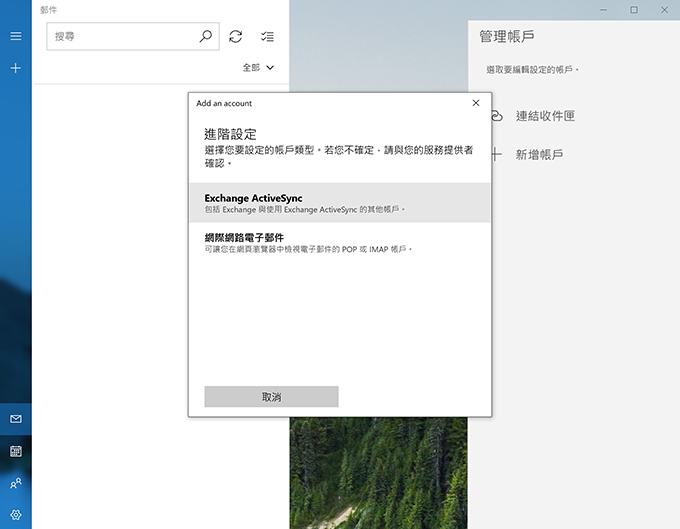The height and width of the screenshot is (529, 680).
Task: Choose 網際網路電子郵件 account type
Action: click(340, 242)
